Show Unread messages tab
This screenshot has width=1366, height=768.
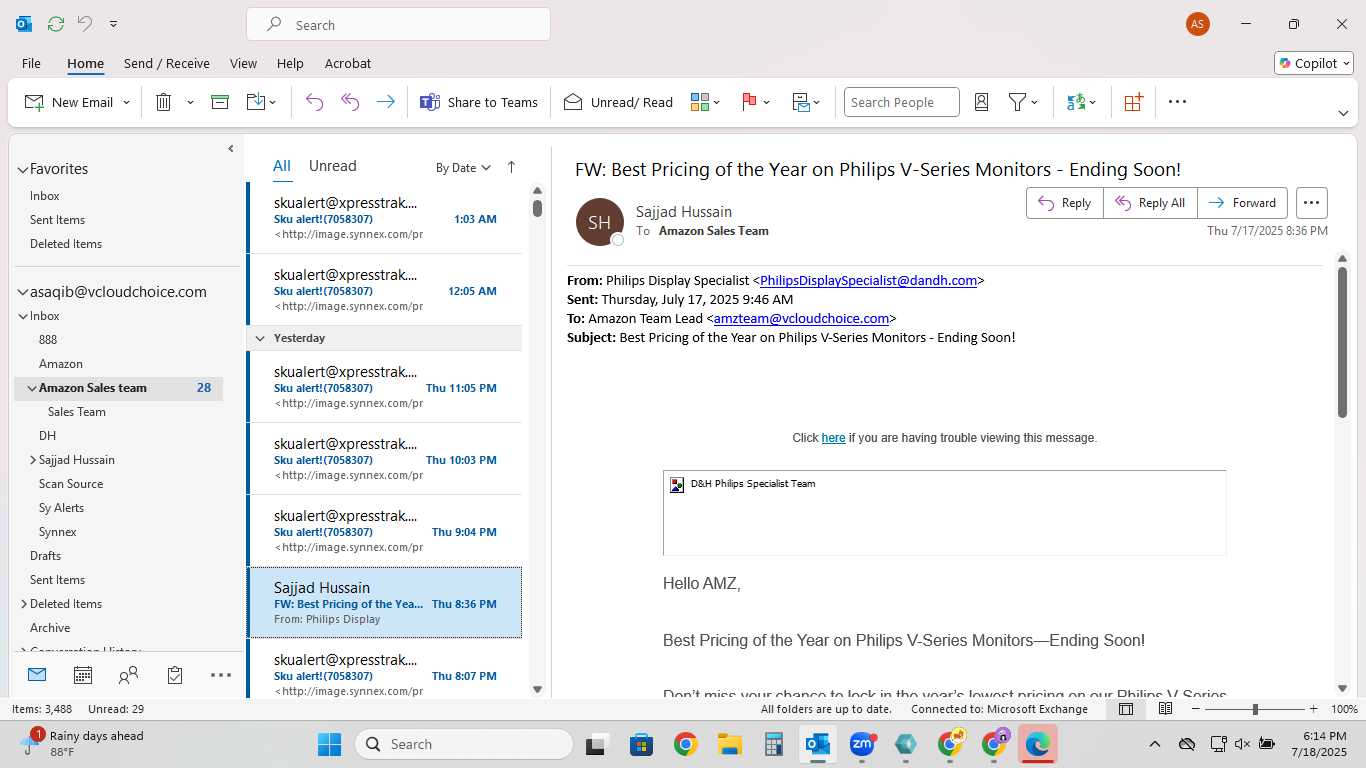point(332,166)
